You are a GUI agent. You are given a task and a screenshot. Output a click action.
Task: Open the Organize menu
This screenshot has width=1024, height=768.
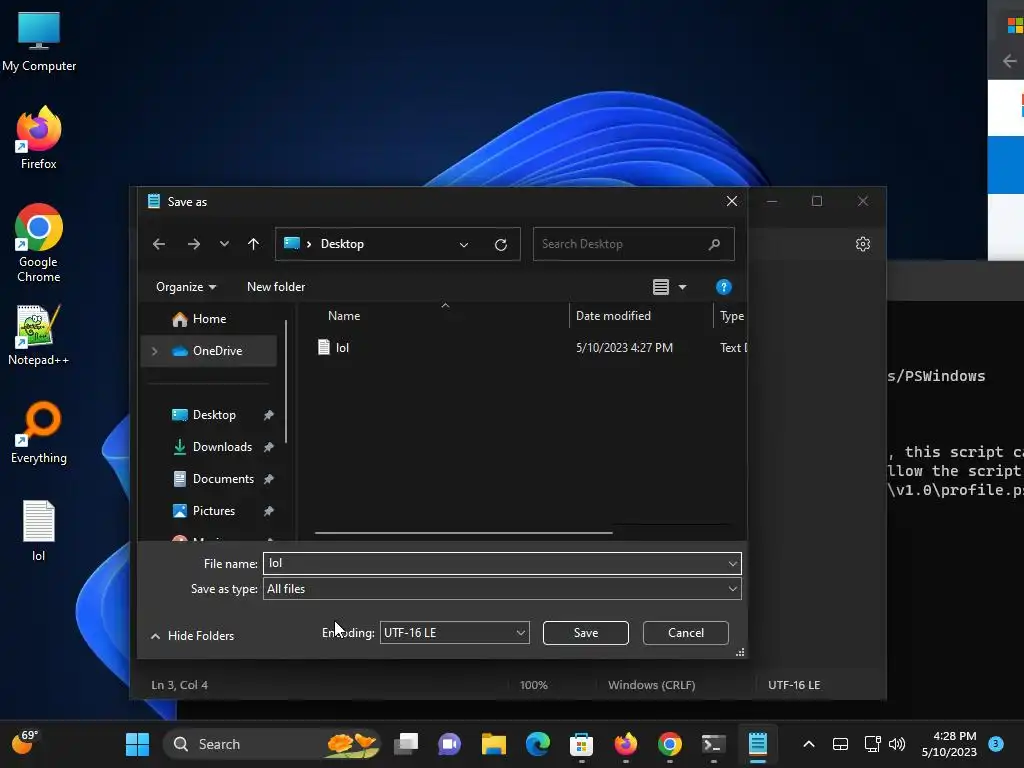click(x=186, y=287)
